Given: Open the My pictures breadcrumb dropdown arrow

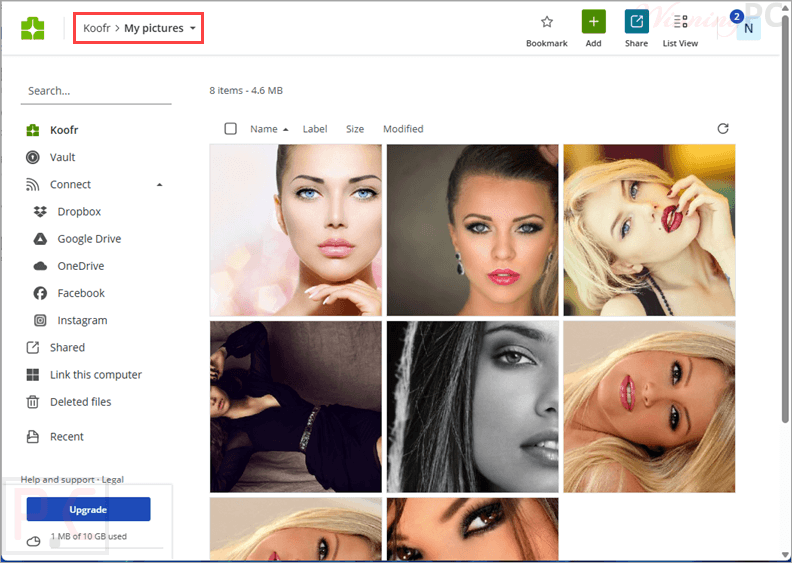Looking at the screenshot, I should coord(193,28).
